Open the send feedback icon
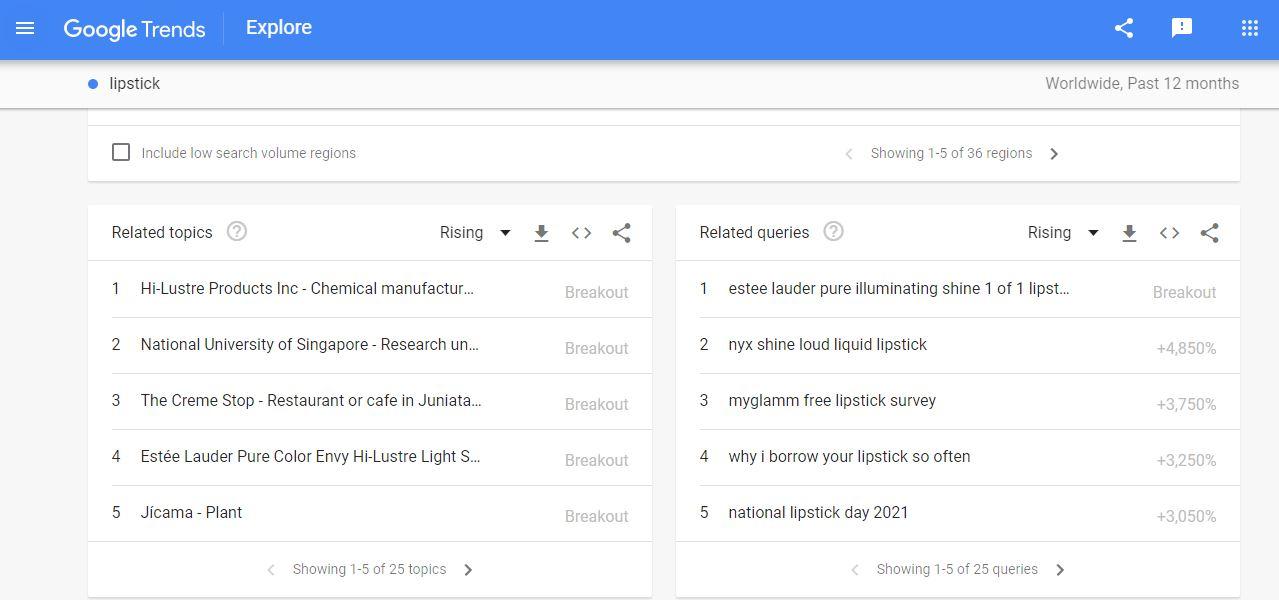1279x600 pixels. click(1182, 28)
